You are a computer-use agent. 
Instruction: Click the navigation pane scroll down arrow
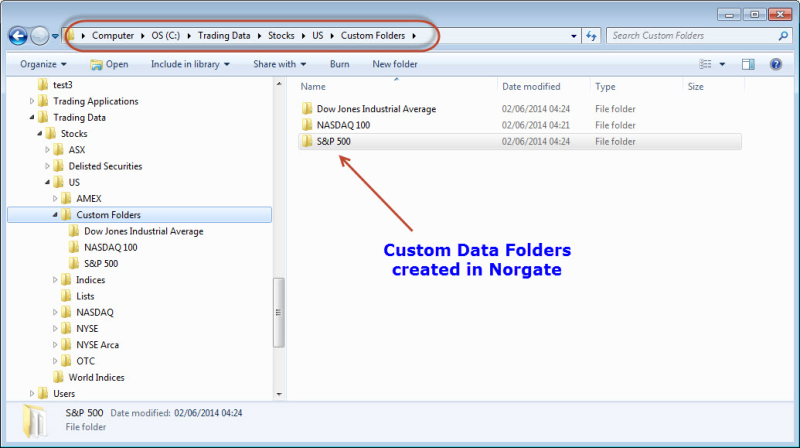(279, 394)
